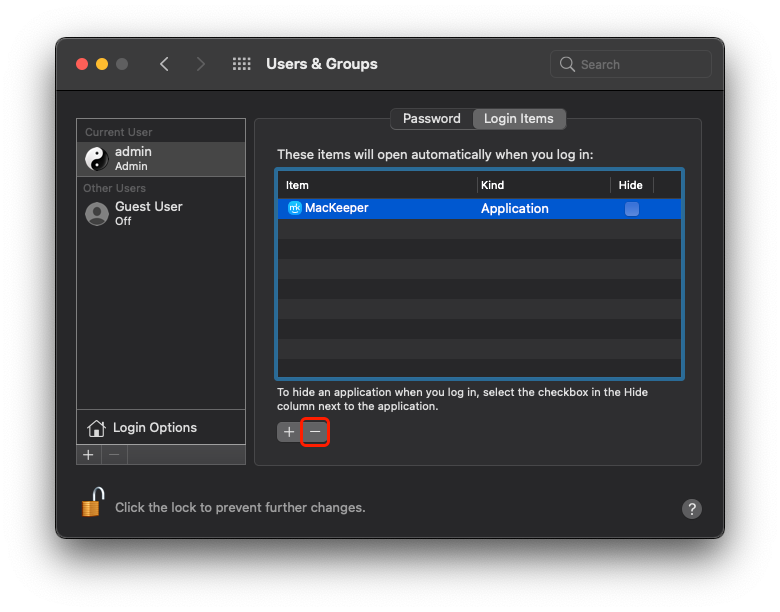Image resolution: width=780 pixels, height=612 pixels.
Task: Click the Kind column header
Action: (544, 185)
